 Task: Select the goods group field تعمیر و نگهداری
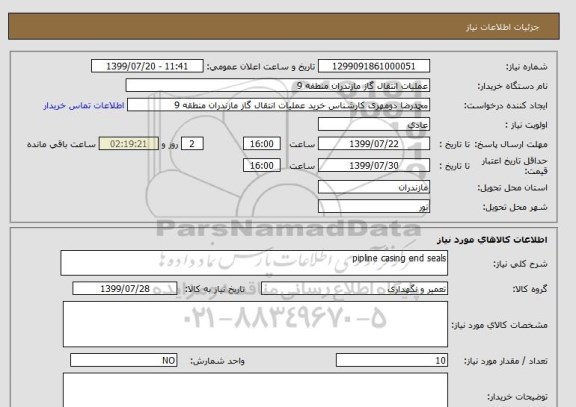click(354, 289)
